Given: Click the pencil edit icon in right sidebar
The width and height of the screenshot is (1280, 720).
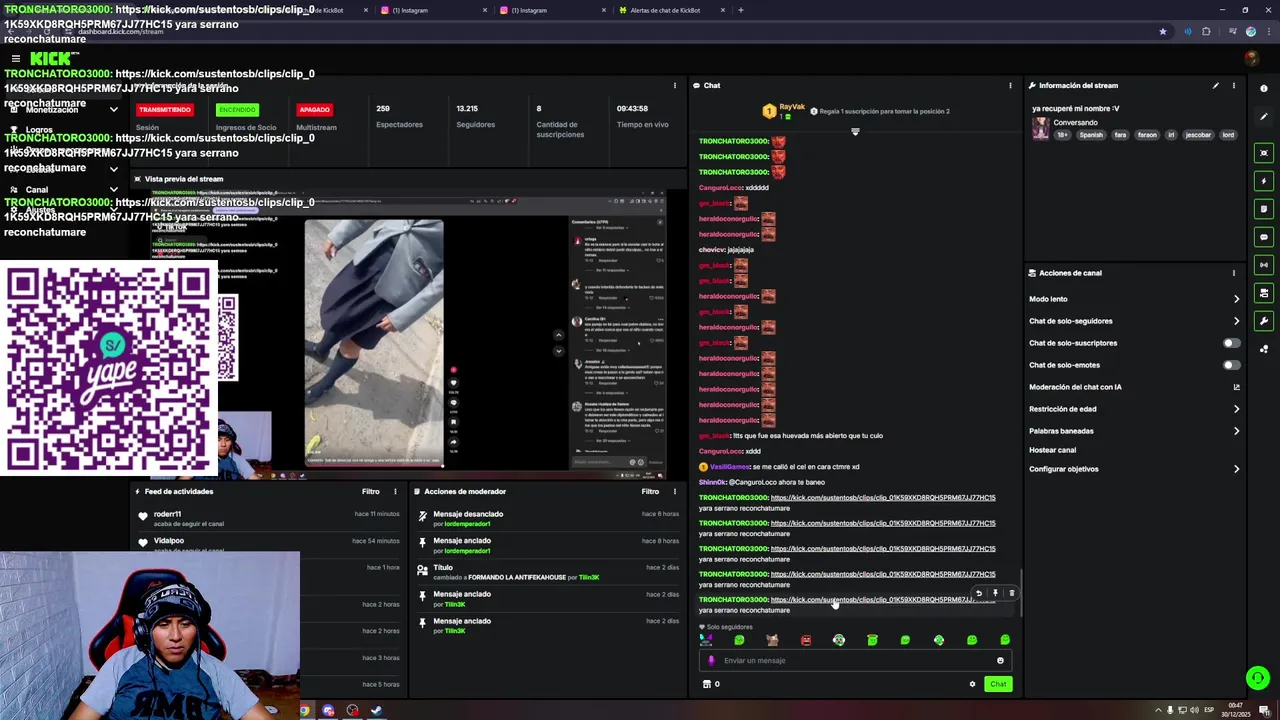Looking at the screenshot, I should pos(1264,116).
